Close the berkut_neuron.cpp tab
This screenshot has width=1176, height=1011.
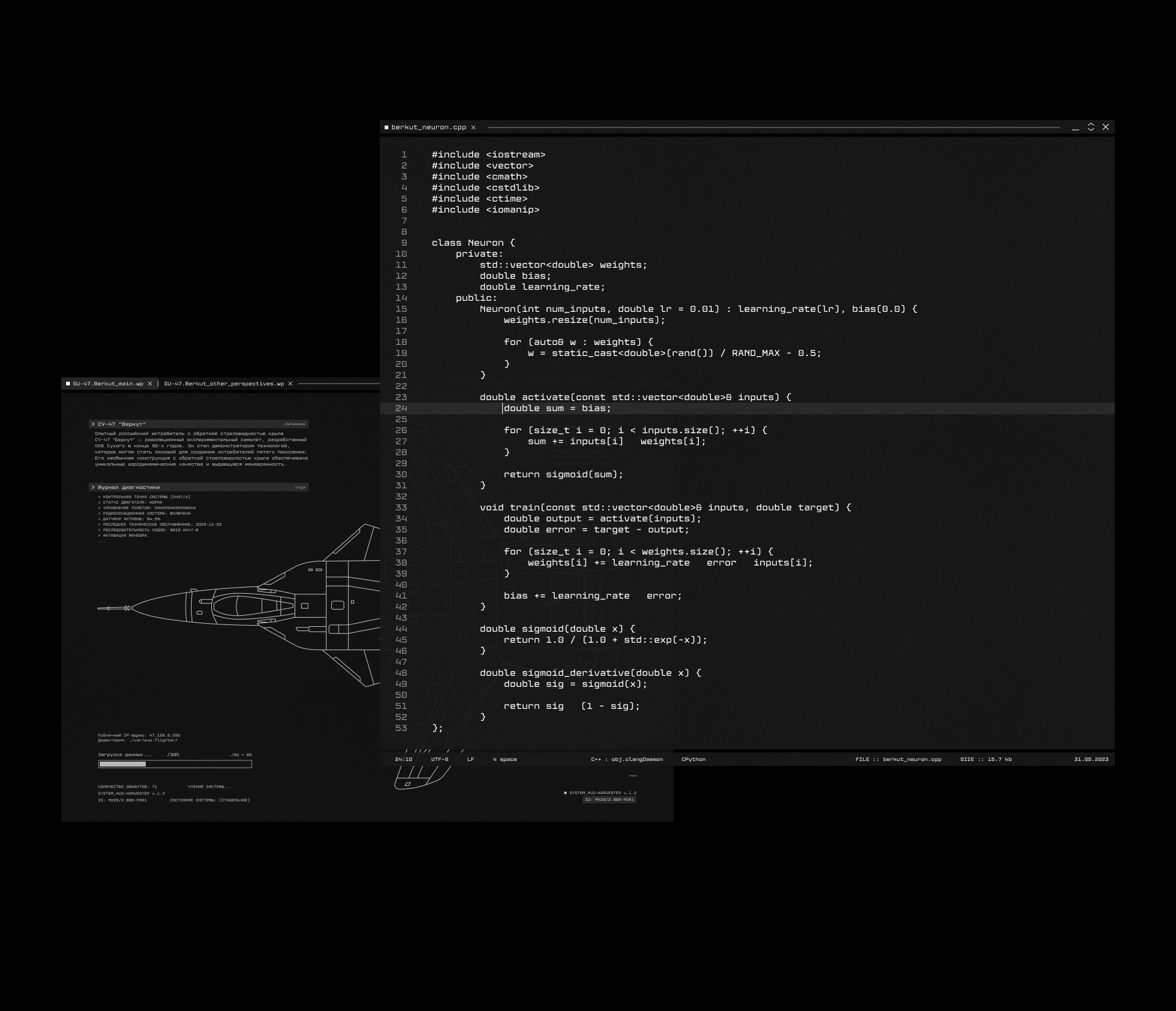coord(473,127)
